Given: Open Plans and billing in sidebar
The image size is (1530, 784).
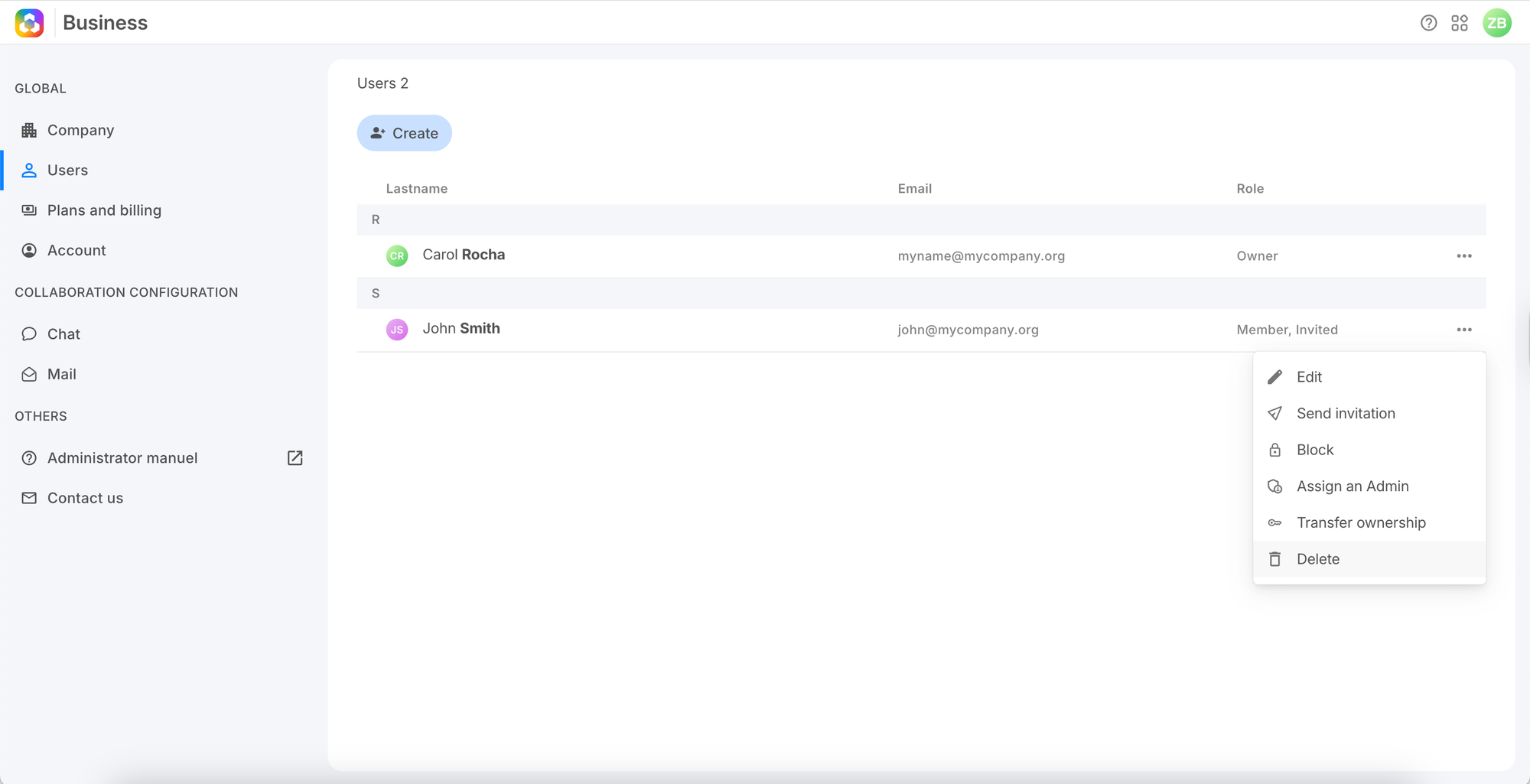Looking at the screenshot, I should (x=104, y=210).
